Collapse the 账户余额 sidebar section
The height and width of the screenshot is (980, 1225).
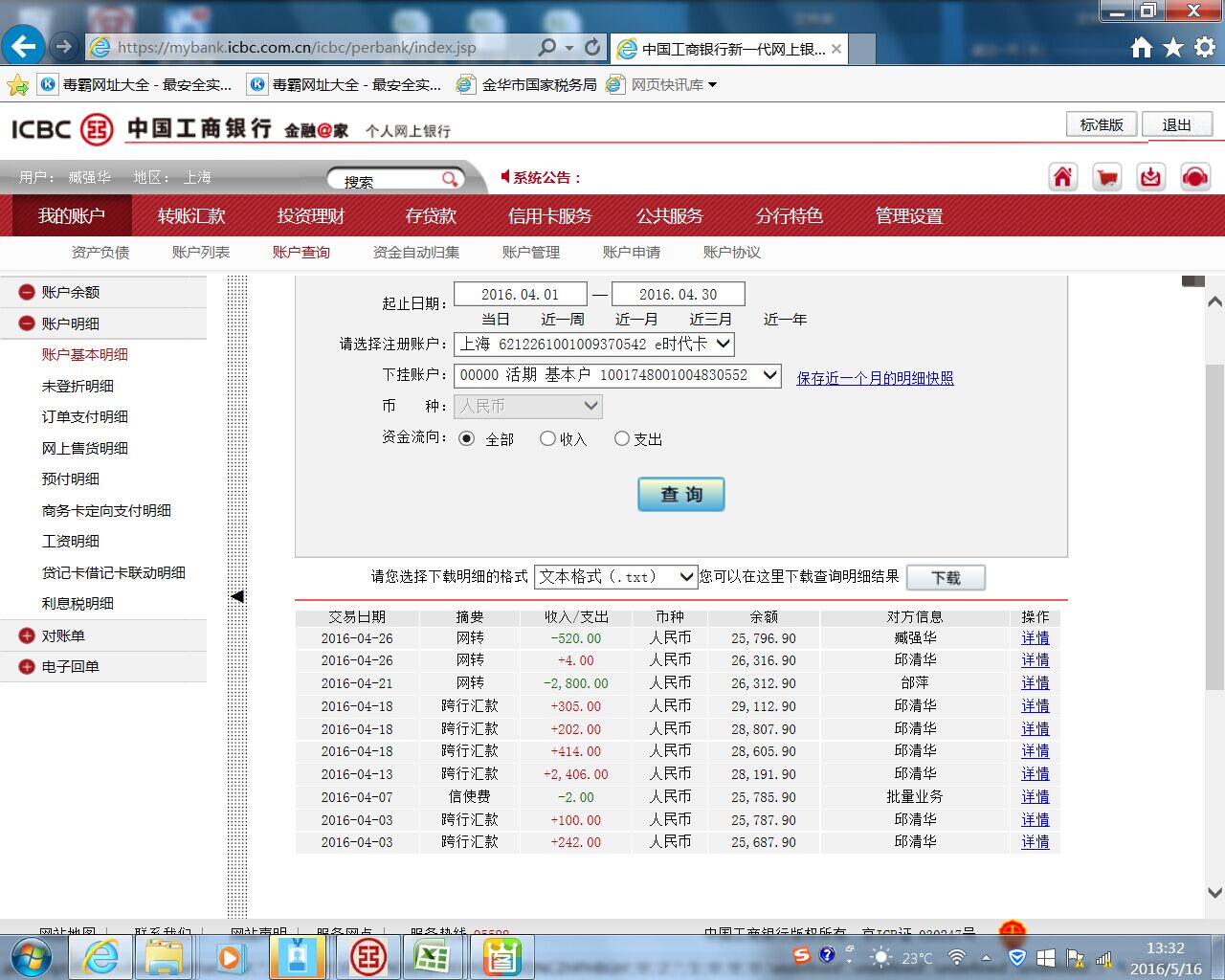click(27, 292)
